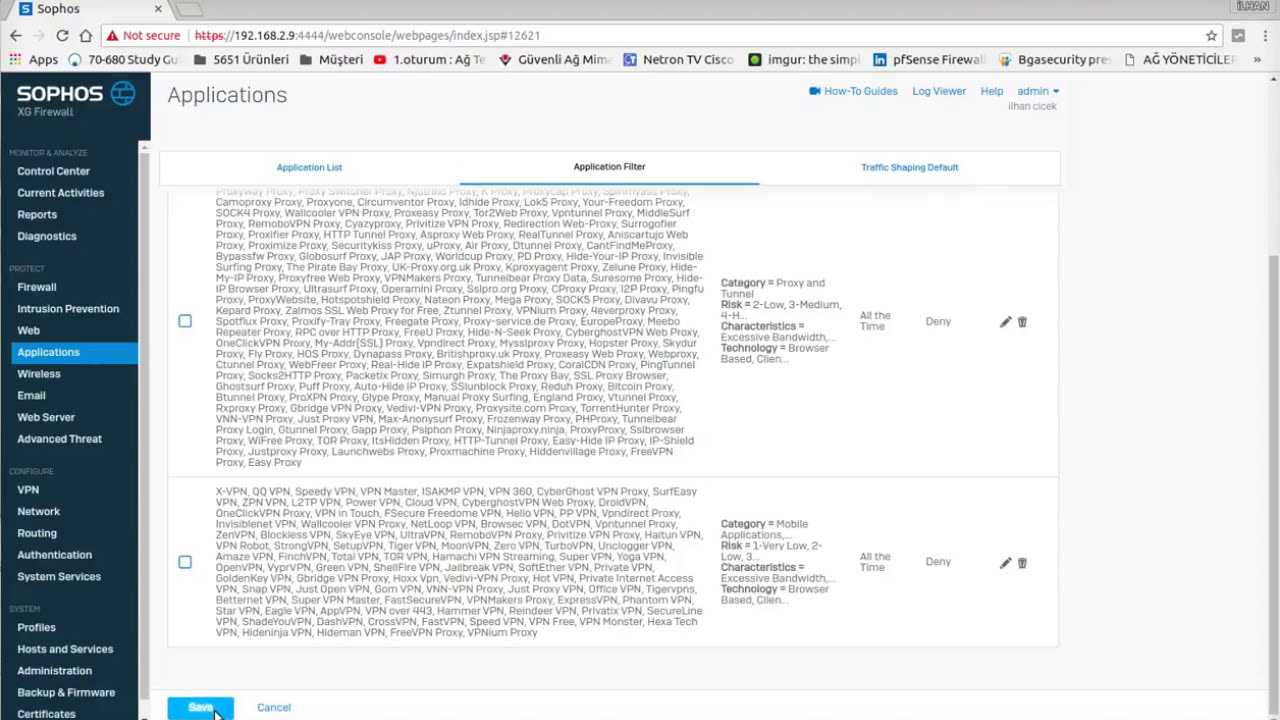Open a new browser tab

(190, 9)
